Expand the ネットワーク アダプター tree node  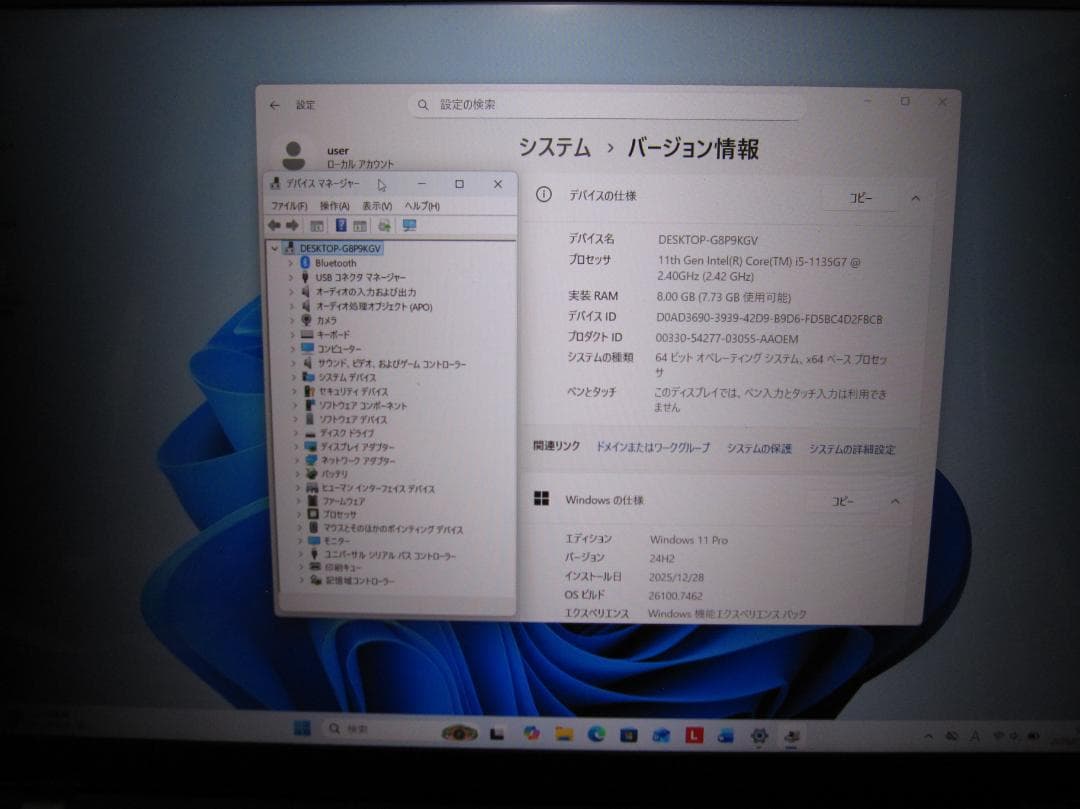pos(295,461)
